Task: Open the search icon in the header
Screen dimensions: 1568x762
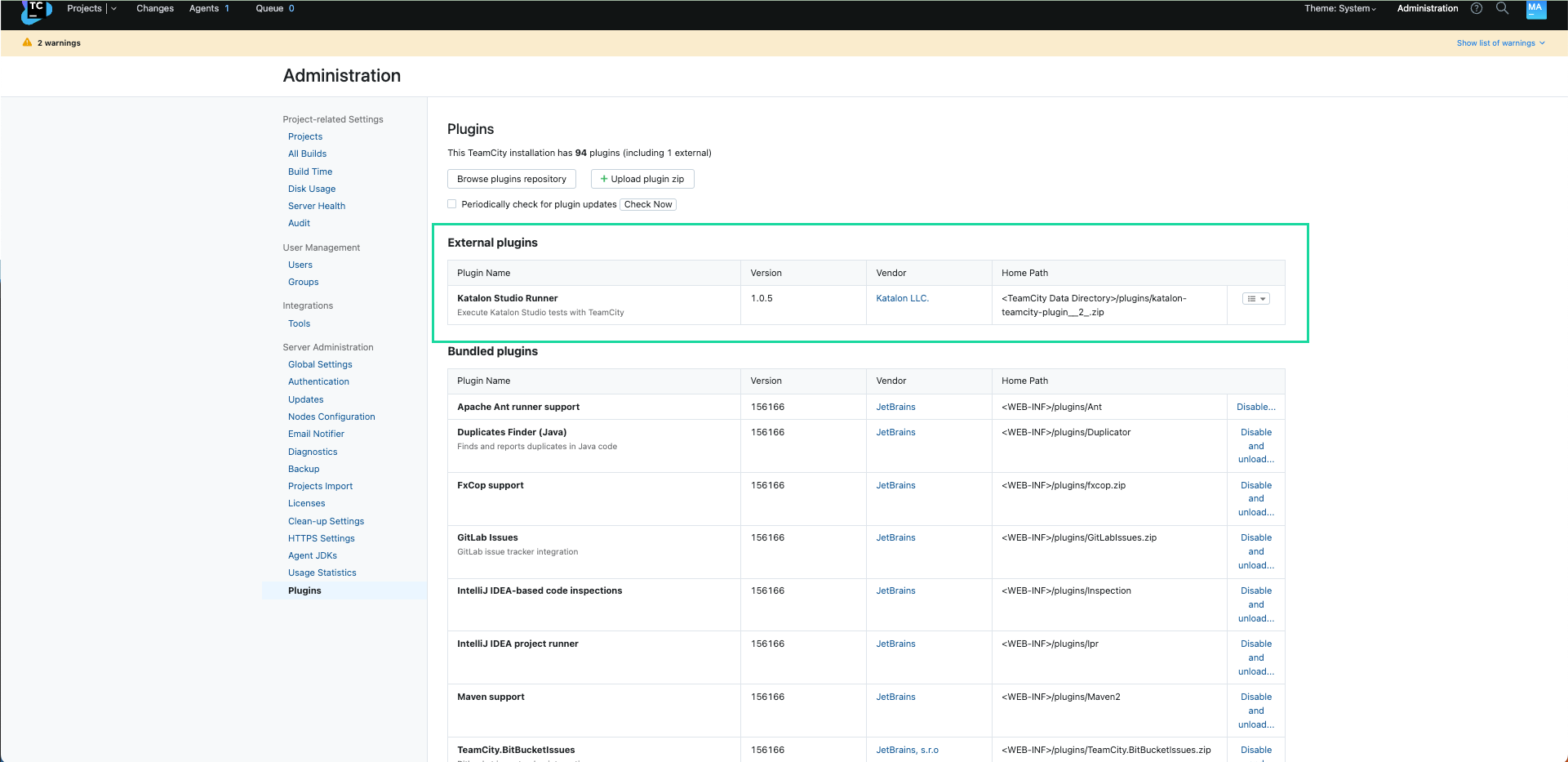Action: point(1503,9)
